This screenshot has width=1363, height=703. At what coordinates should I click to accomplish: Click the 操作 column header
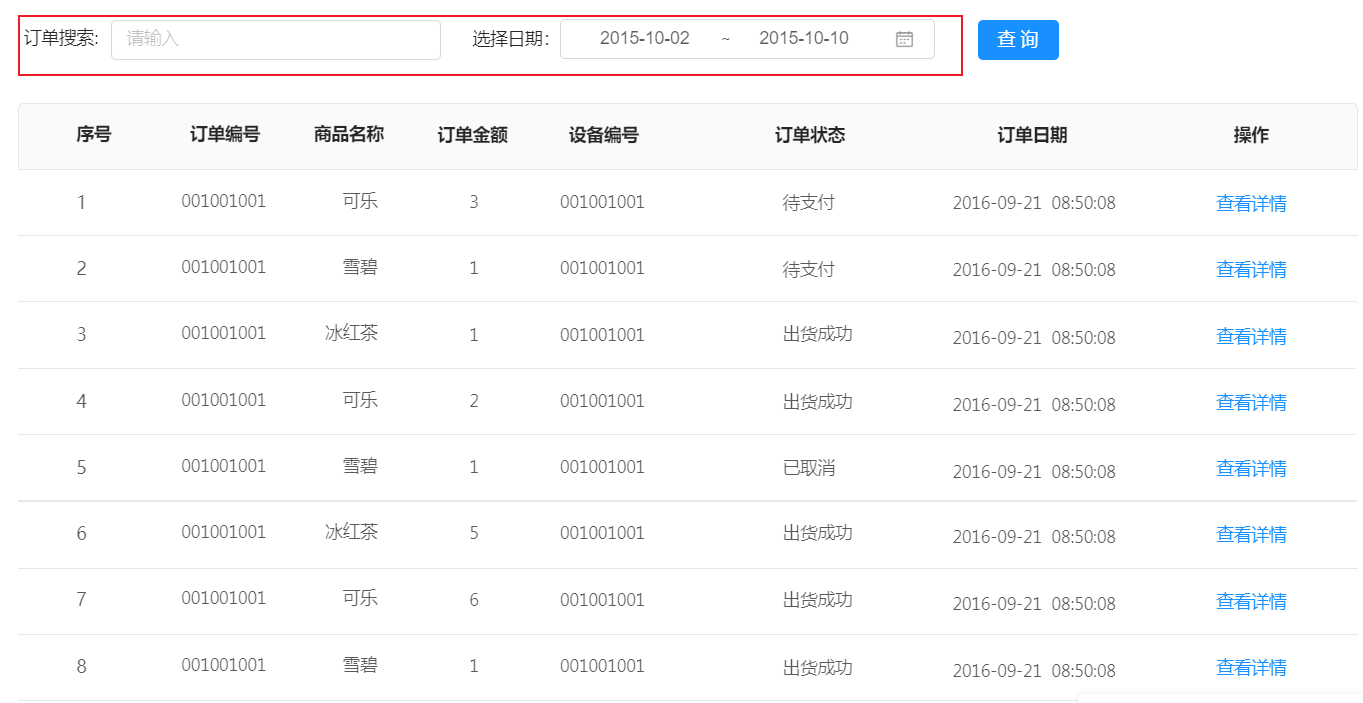(x=1251, y=135)
